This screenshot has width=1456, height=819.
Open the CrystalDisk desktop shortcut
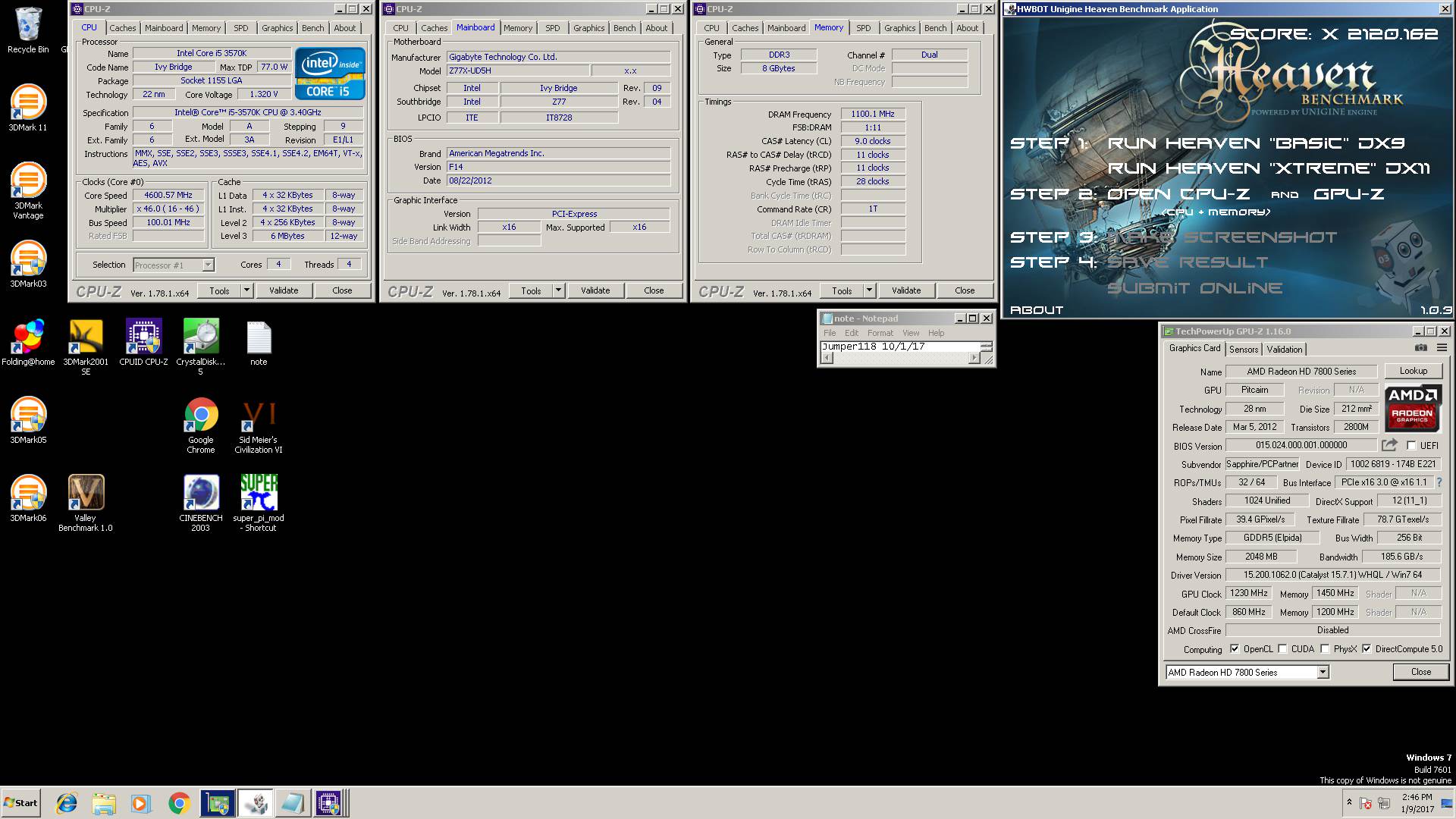[x=201, y=347]
